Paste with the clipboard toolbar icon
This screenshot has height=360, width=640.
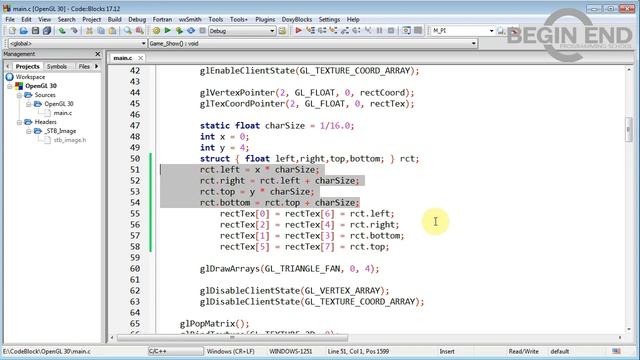(113, 31)
